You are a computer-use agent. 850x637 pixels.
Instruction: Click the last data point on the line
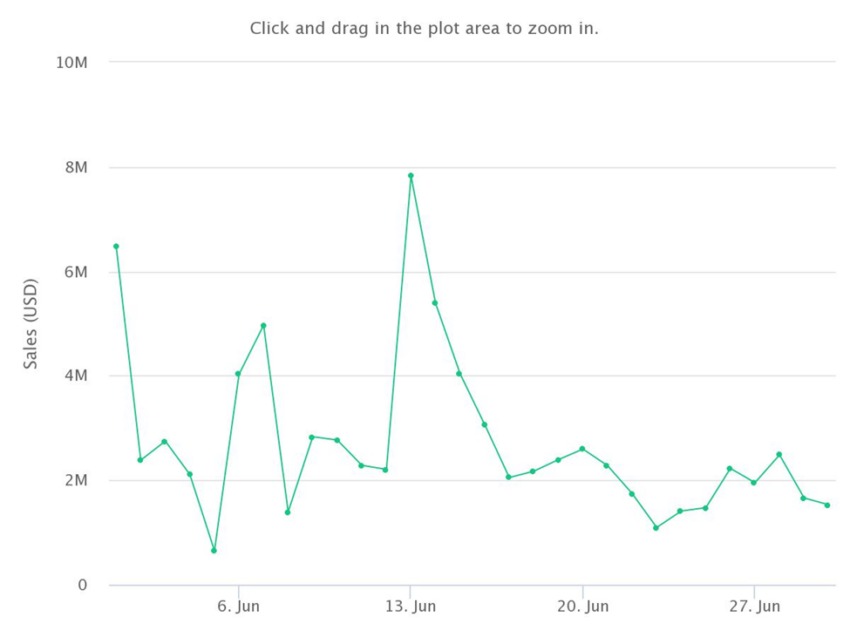coord(827,505)
